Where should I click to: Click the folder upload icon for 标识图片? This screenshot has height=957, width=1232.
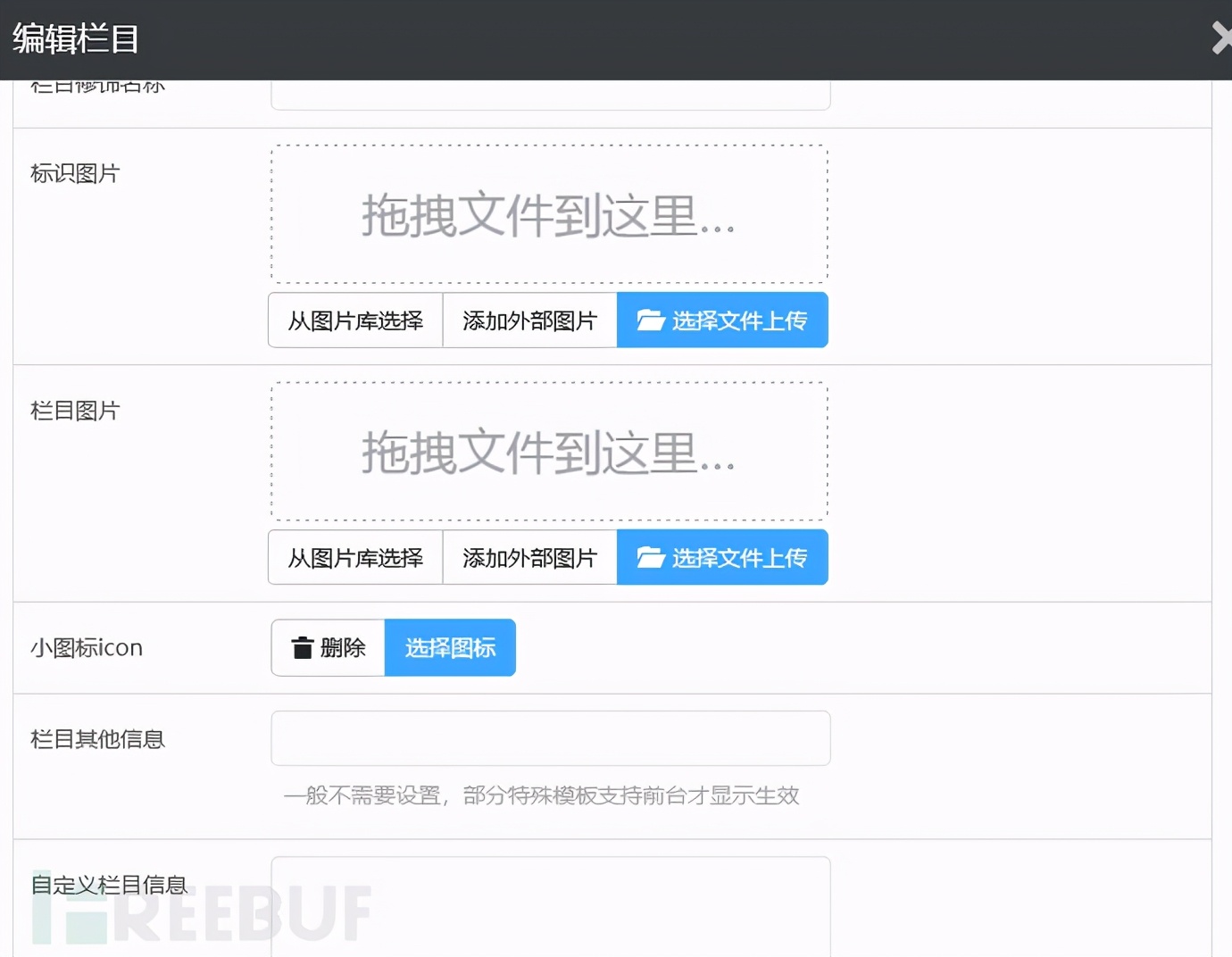click(650, 319)
